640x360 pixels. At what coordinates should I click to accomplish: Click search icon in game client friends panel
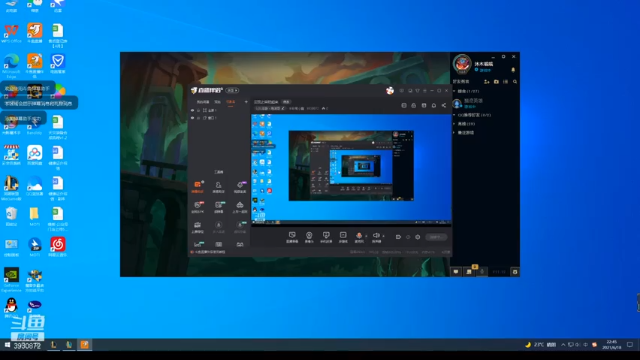(515, 82)
